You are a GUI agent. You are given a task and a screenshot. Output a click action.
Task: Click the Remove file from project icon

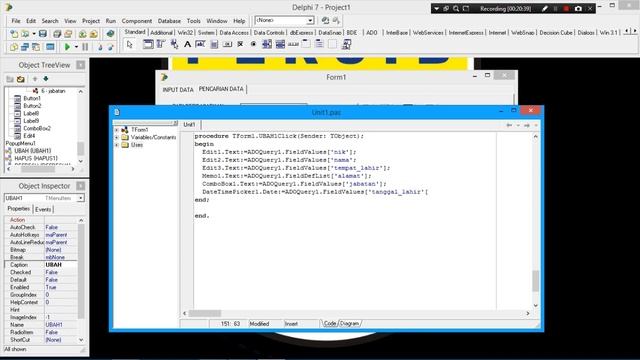(x=93, y=34)
